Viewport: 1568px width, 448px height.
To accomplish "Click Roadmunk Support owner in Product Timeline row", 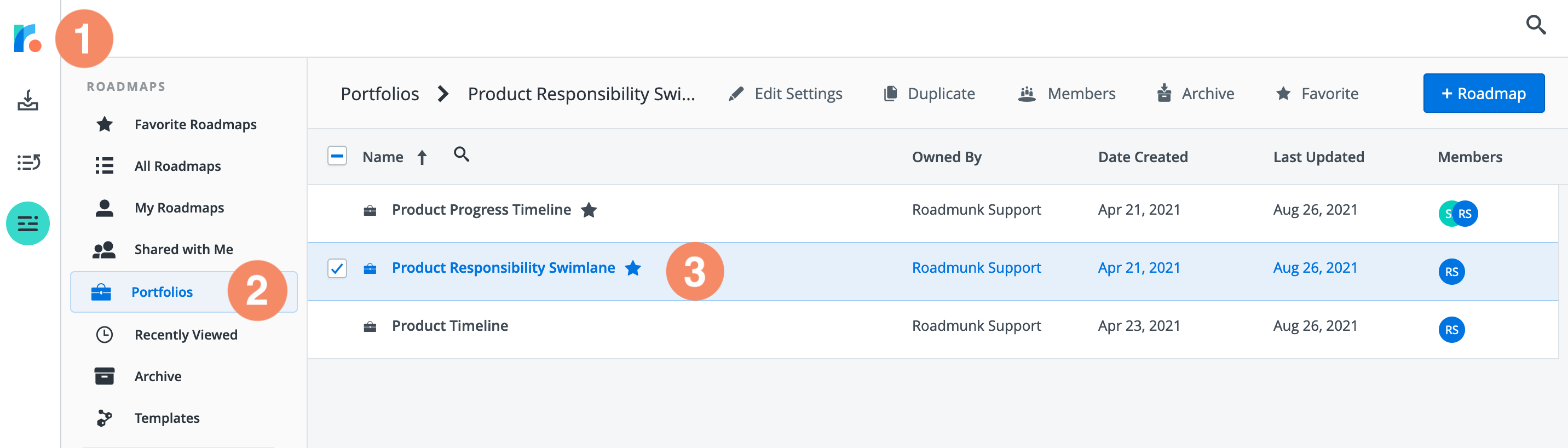I will pyautogui.click(x=976, y=326).
